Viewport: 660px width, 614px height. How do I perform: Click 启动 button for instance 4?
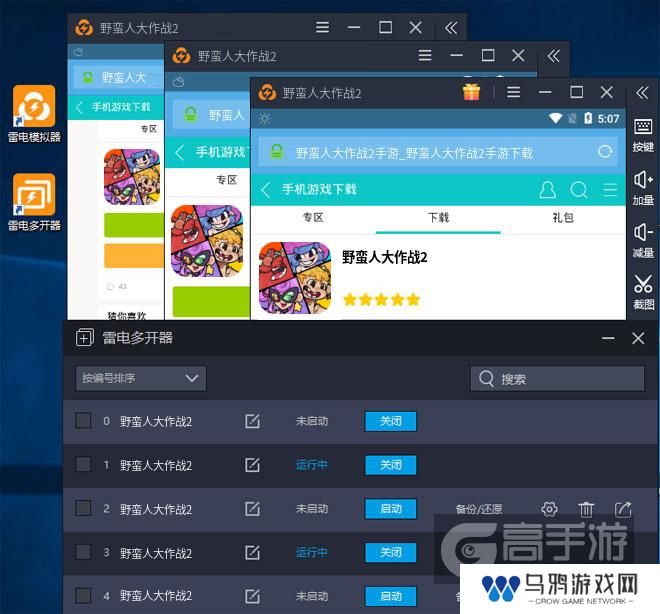pos(391,596)
